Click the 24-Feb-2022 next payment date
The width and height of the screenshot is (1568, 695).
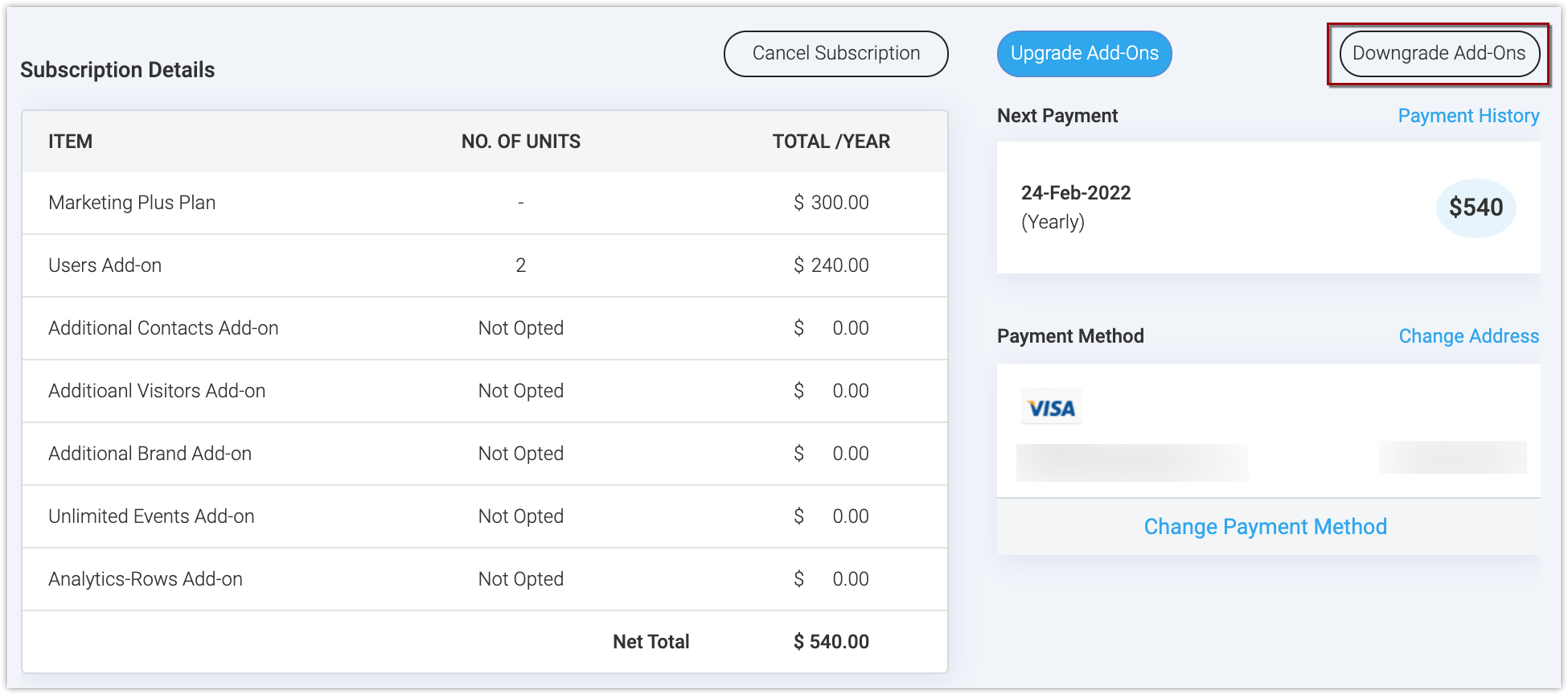tap(1075, 193)
